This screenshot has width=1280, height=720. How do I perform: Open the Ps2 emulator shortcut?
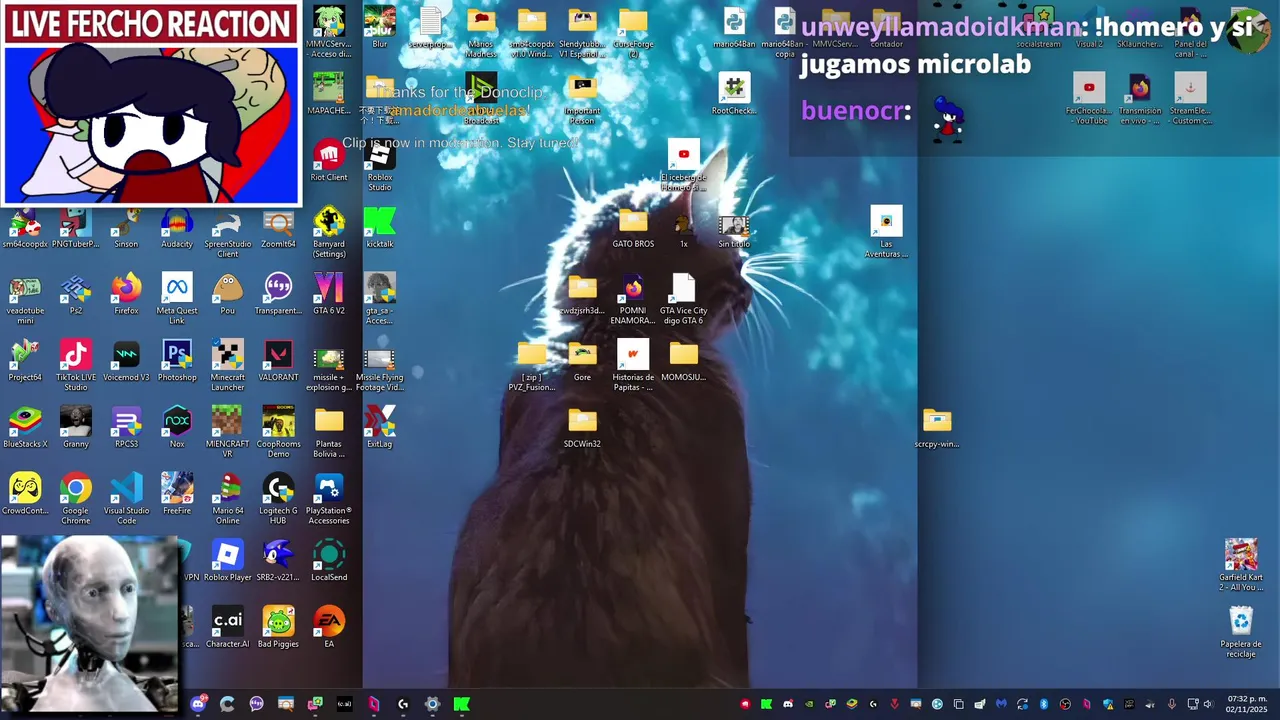point(76,294)
